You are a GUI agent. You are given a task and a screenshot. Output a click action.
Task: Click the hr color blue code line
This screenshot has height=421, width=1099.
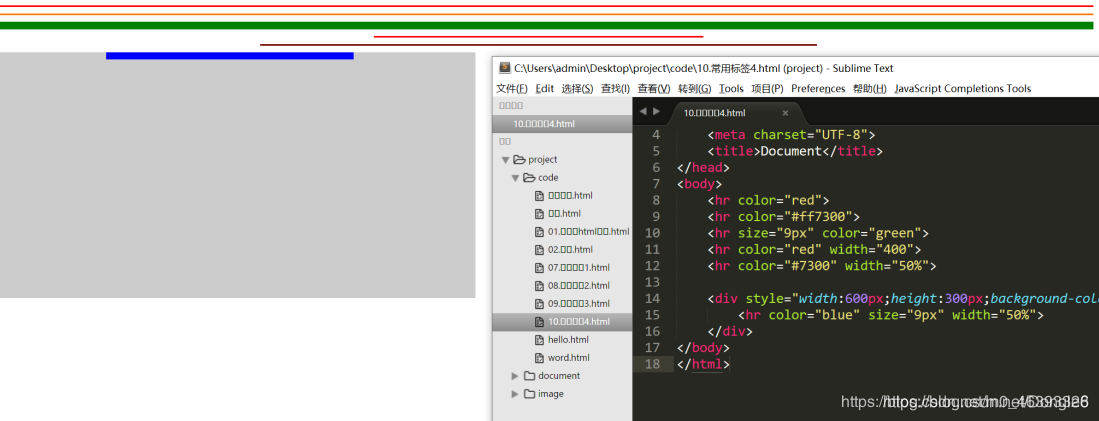(891, 315)
